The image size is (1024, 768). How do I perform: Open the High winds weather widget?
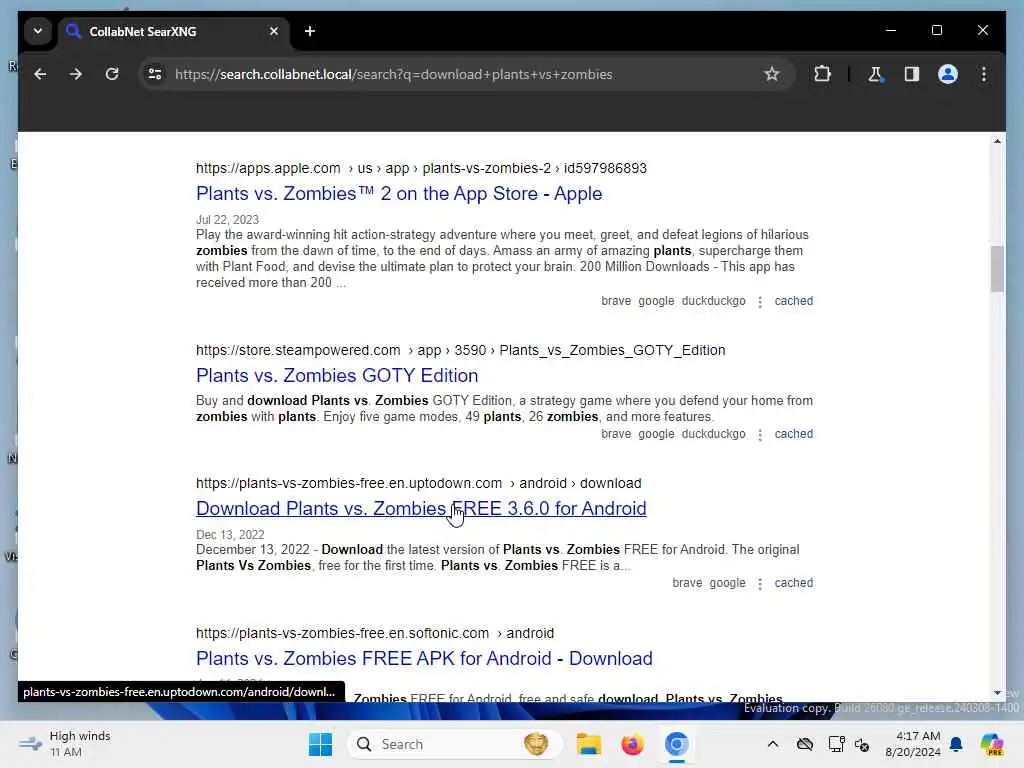(x=65, y=744)
